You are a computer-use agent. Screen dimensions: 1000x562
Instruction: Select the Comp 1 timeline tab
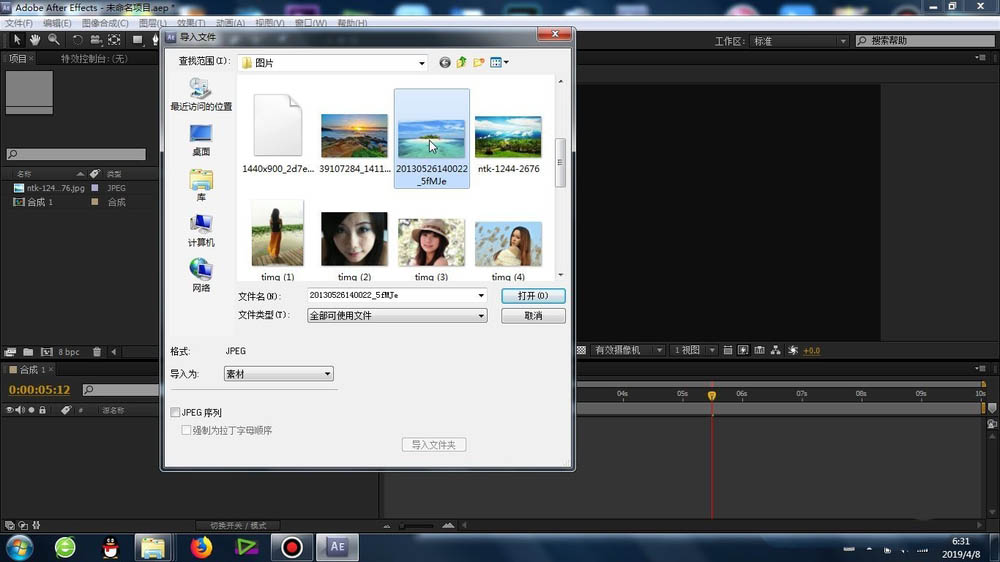[x=32, y=370]
